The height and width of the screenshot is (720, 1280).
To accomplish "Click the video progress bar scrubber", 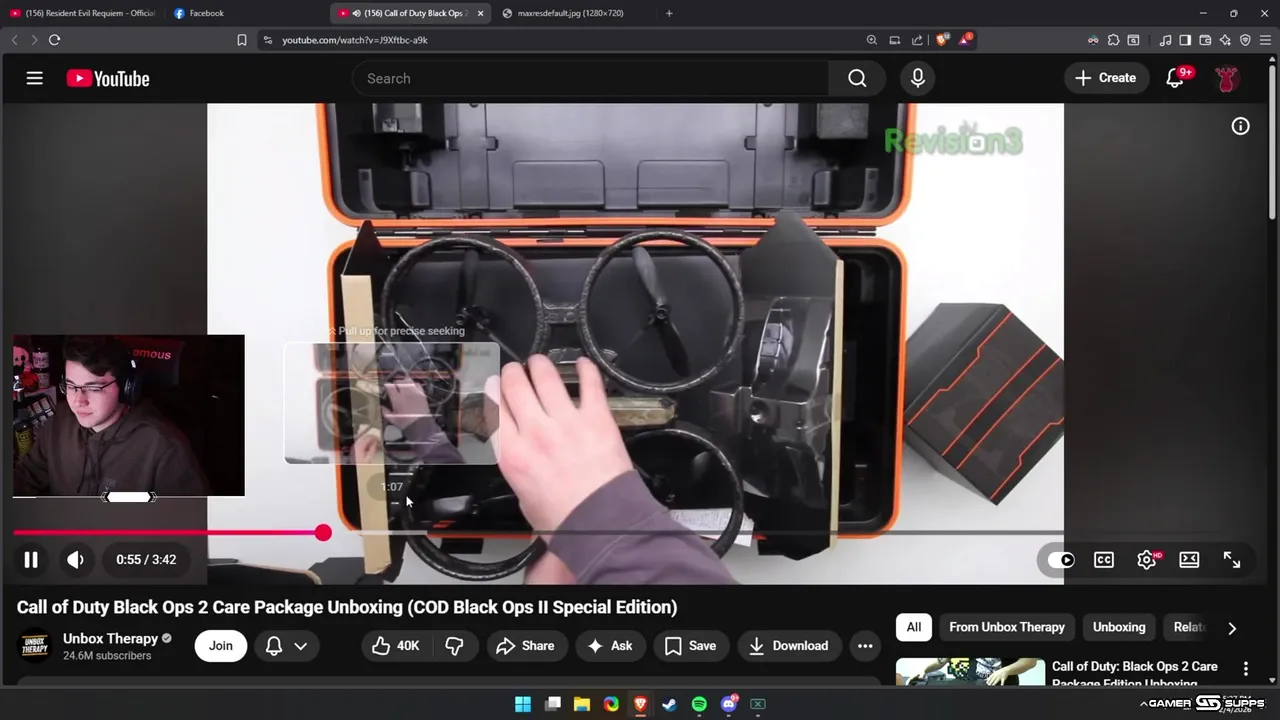I will [323, 533].
